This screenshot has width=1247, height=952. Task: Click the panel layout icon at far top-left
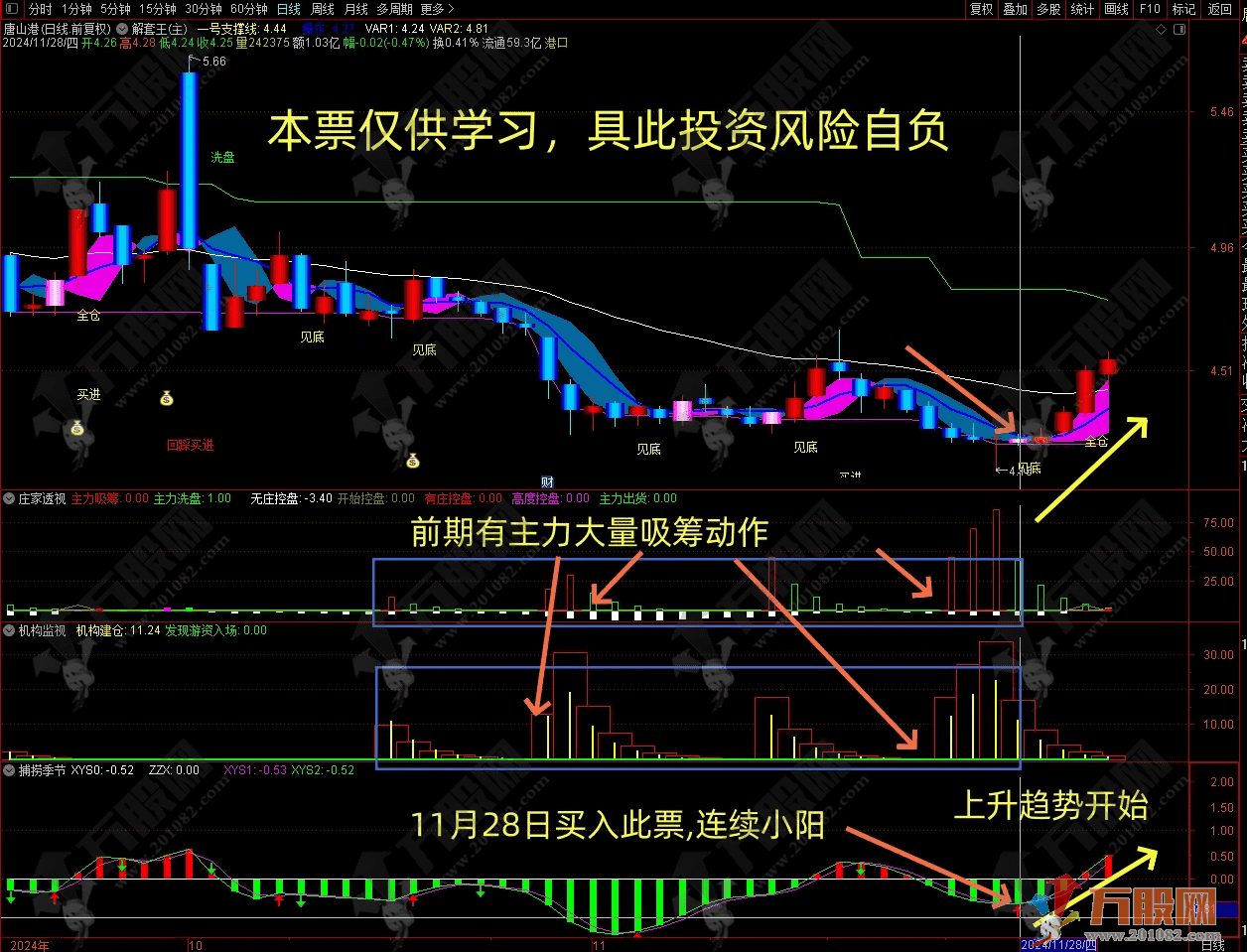[11, 9]
